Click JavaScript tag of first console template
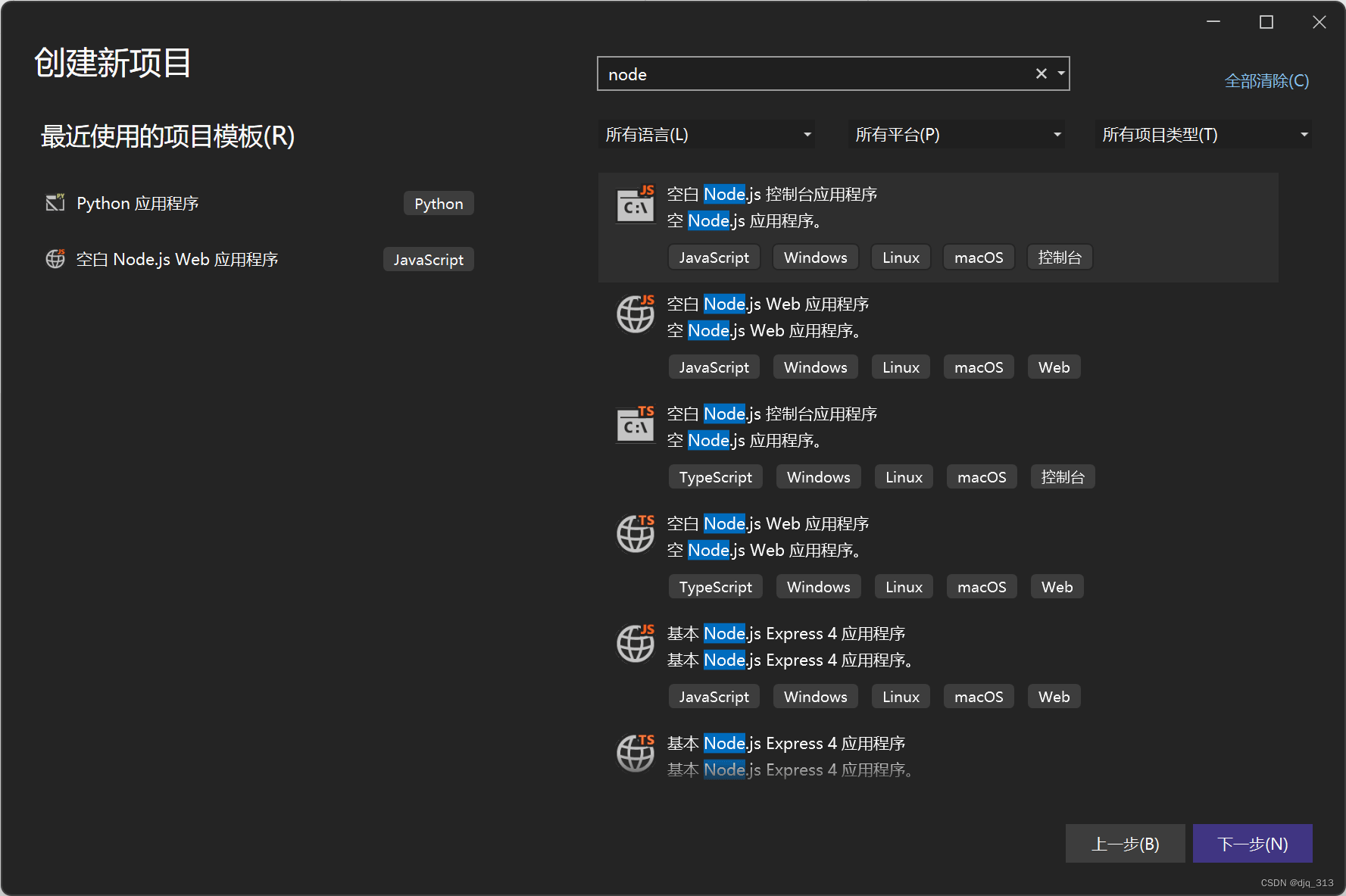Image resolution: width=1346 pixels, height=896 pixels. pos(714,257)
